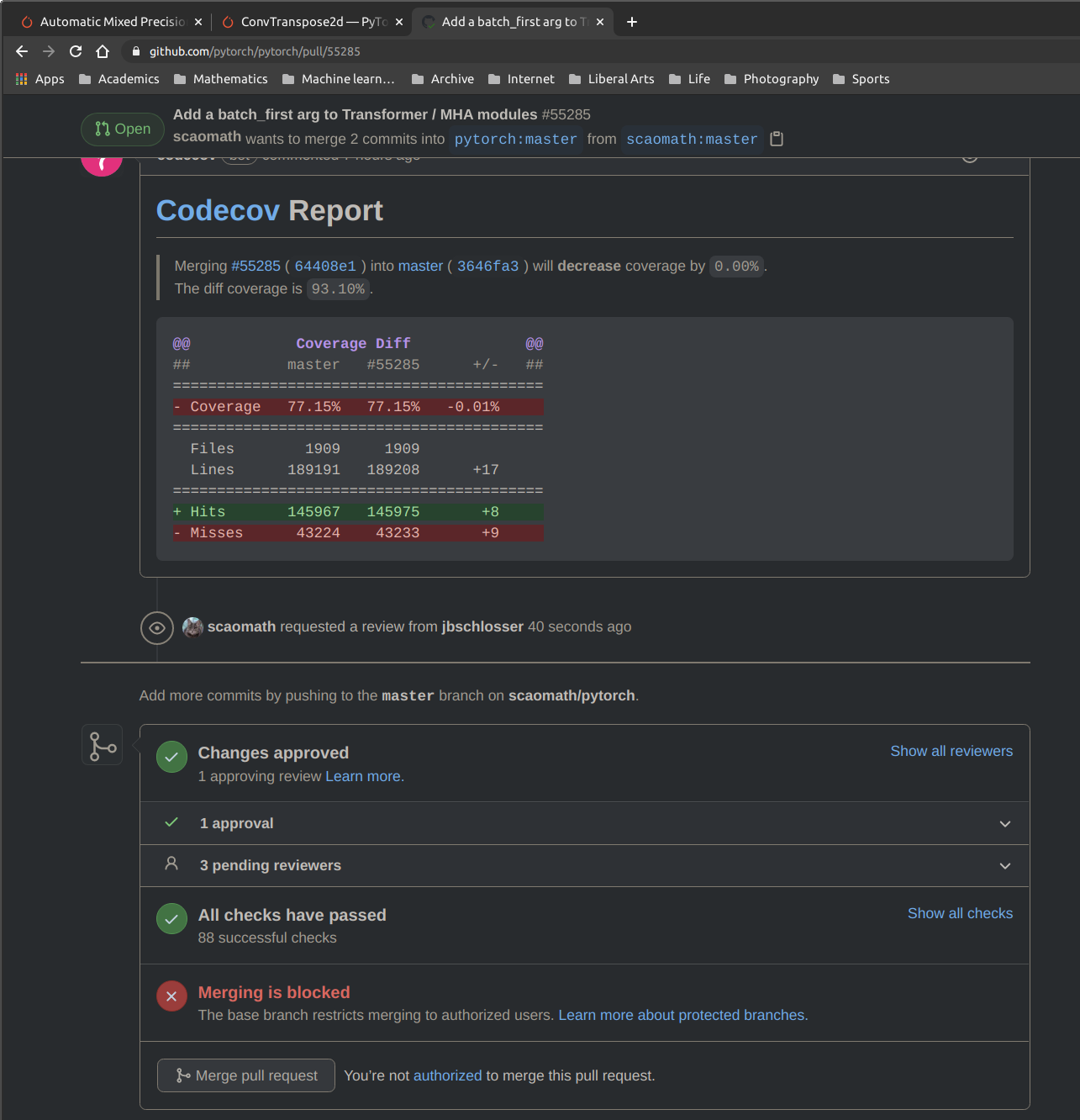Viewport: 1080px width, 1120px height.
Task: Click the Misses 43224 row
Action: point(358,533)
